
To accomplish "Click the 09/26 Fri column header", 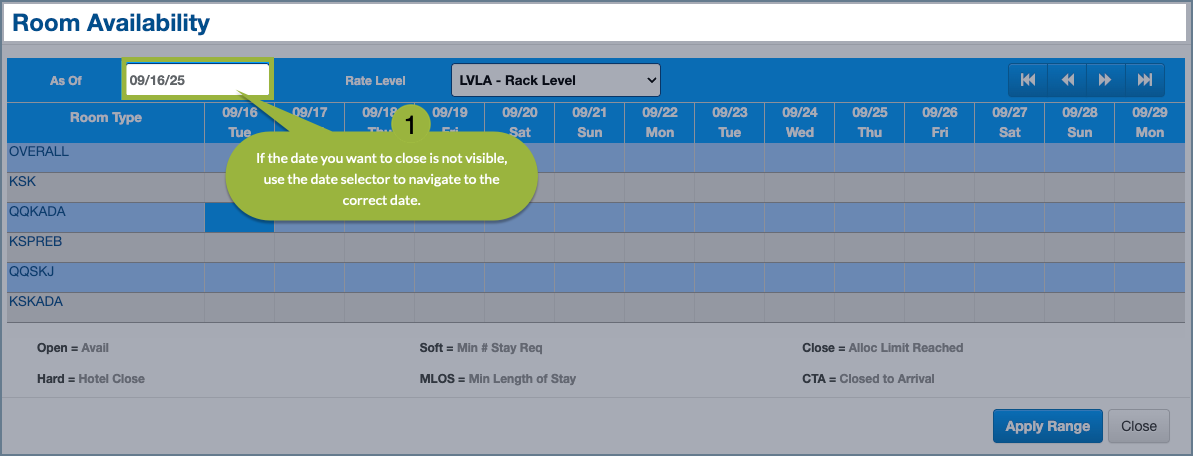I will [x=939, y=122].
